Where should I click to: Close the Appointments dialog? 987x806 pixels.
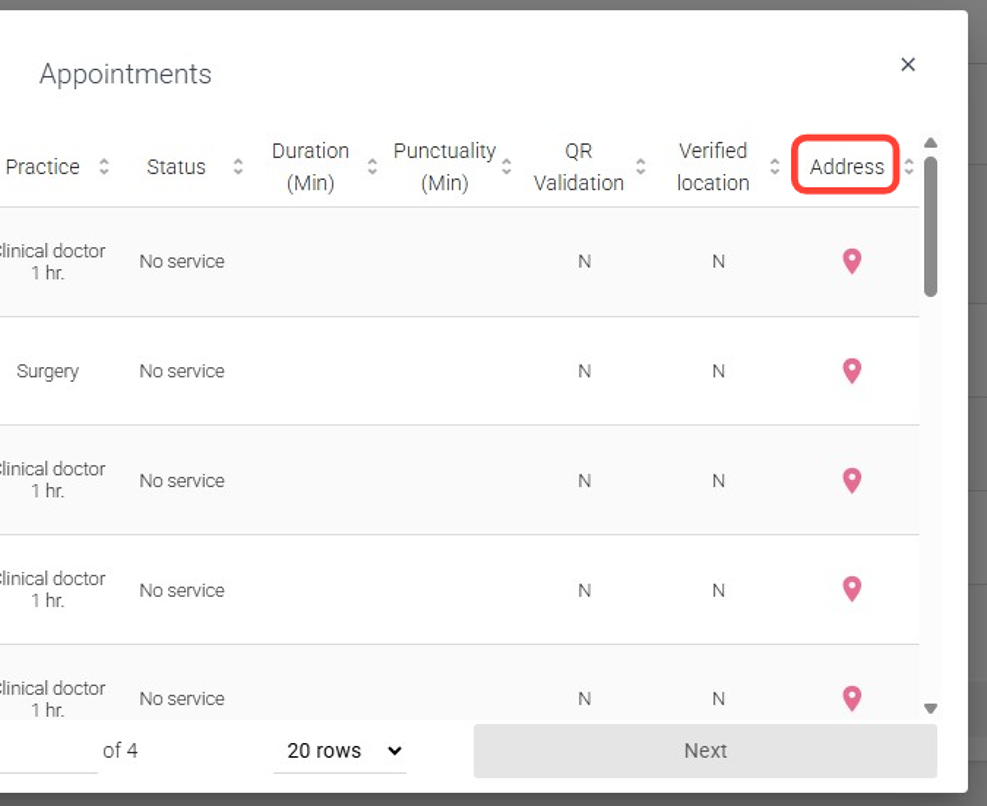pos(908,65)
